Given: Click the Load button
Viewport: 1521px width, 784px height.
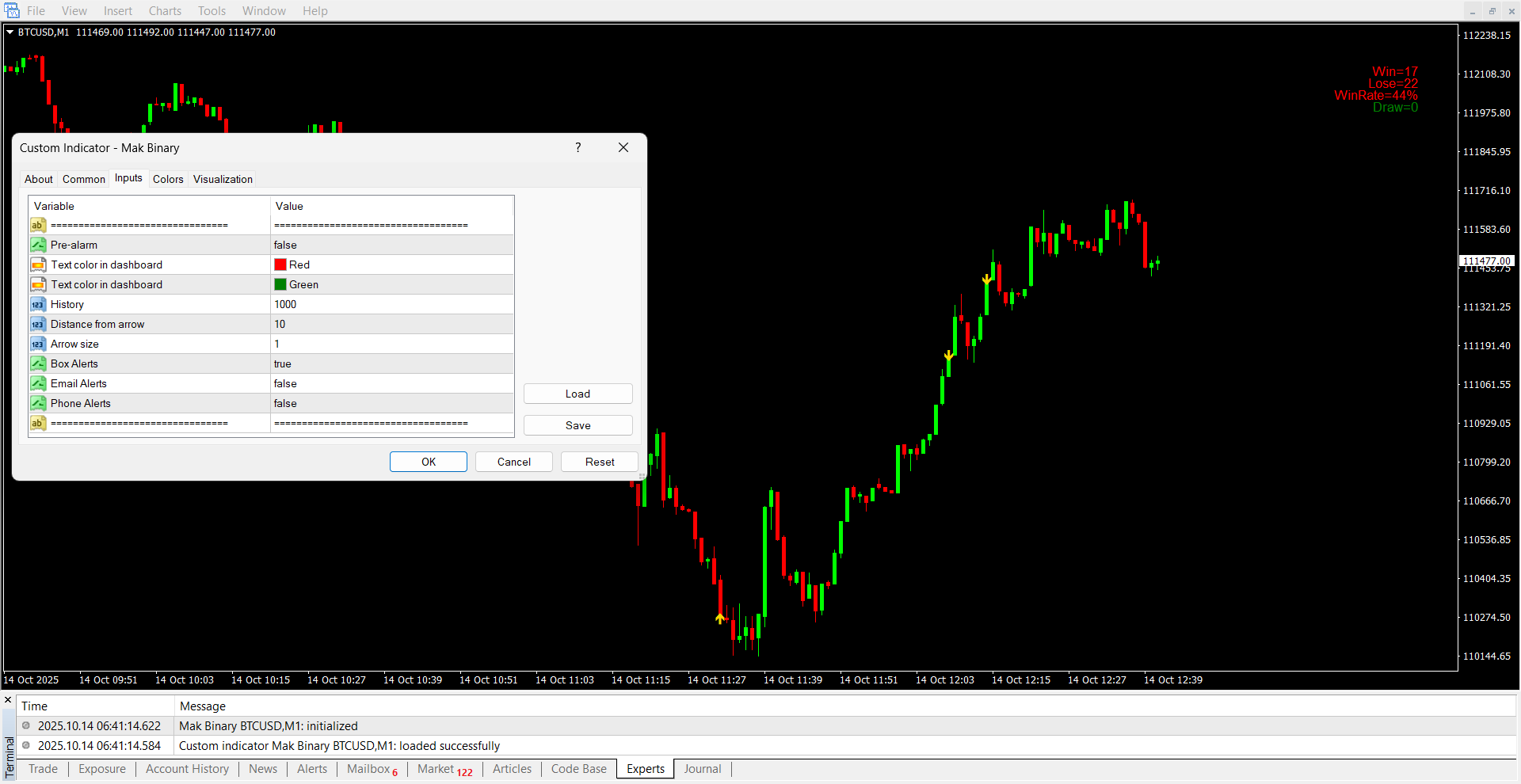Looking at the screenshot, I should 578,394.
